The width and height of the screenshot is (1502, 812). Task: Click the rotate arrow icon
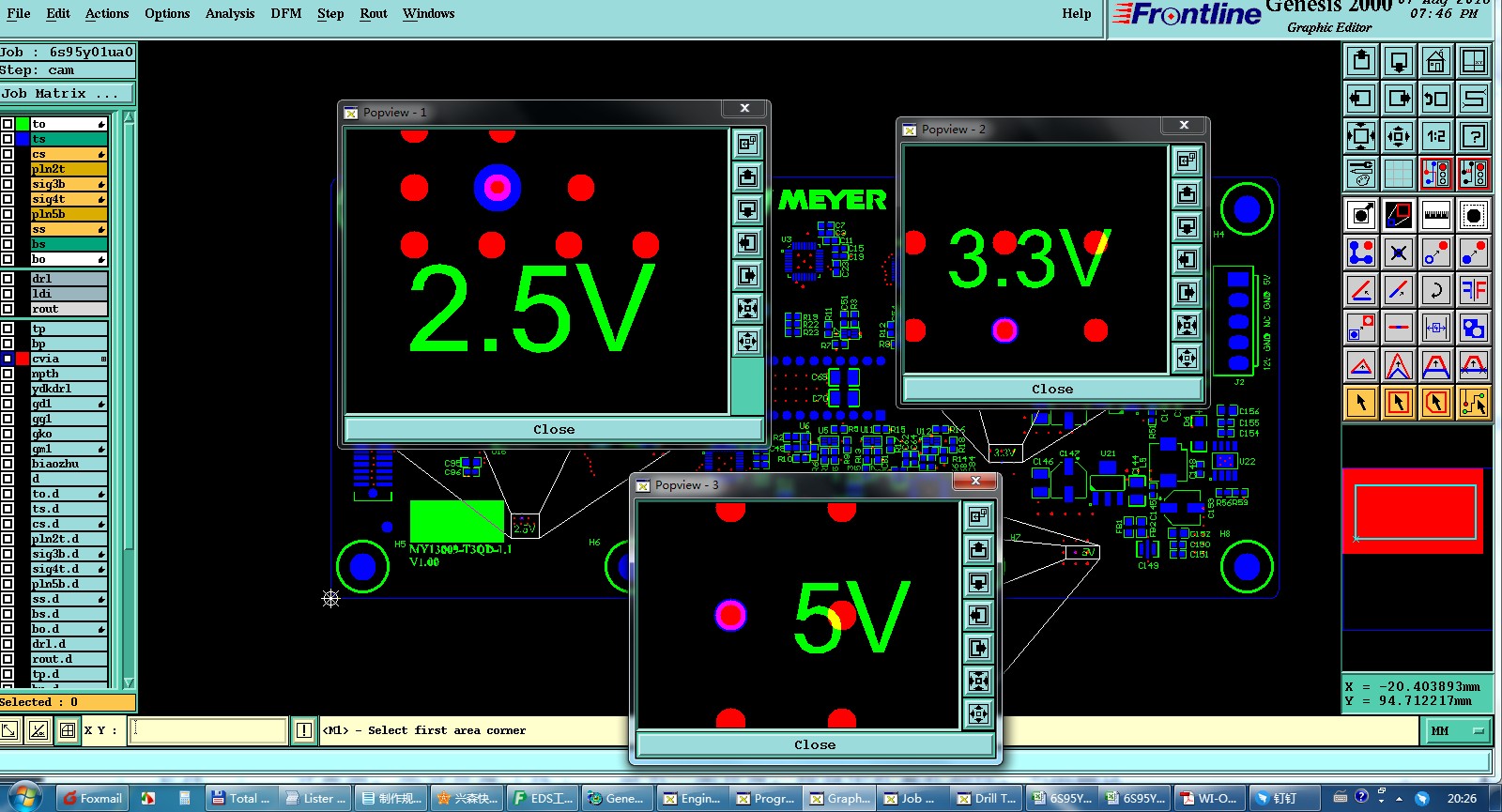[1436, 290]
